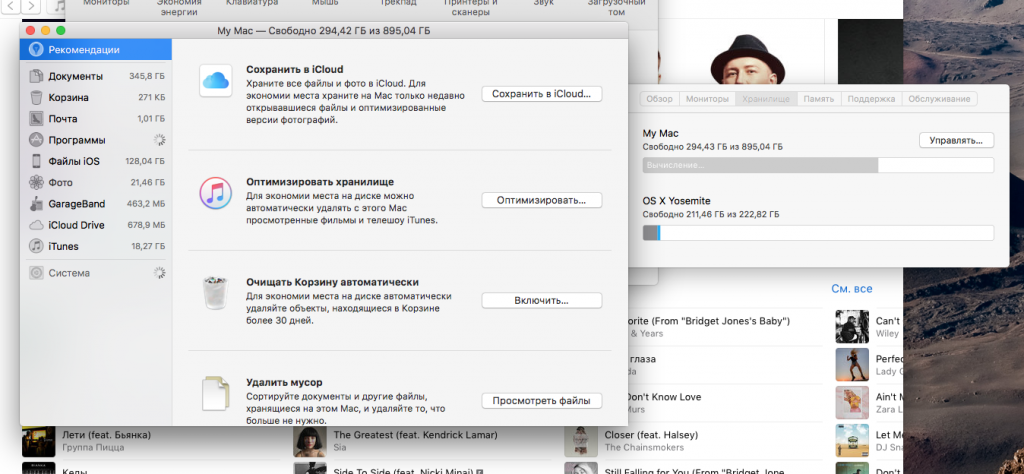Click Управлять... in About This Mac window
The height and width of the screenshot is (474, 1024).
tap(956, 140)
